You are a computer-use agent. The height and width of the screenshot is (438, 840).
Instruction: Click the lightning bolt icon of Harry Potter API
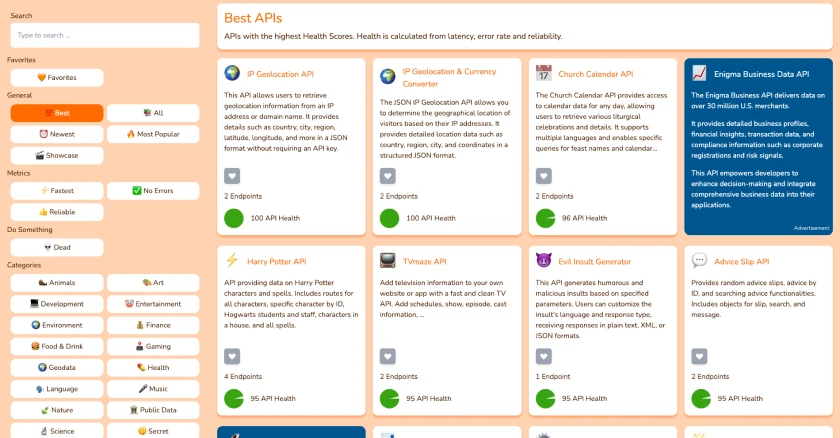coord(232,261)
